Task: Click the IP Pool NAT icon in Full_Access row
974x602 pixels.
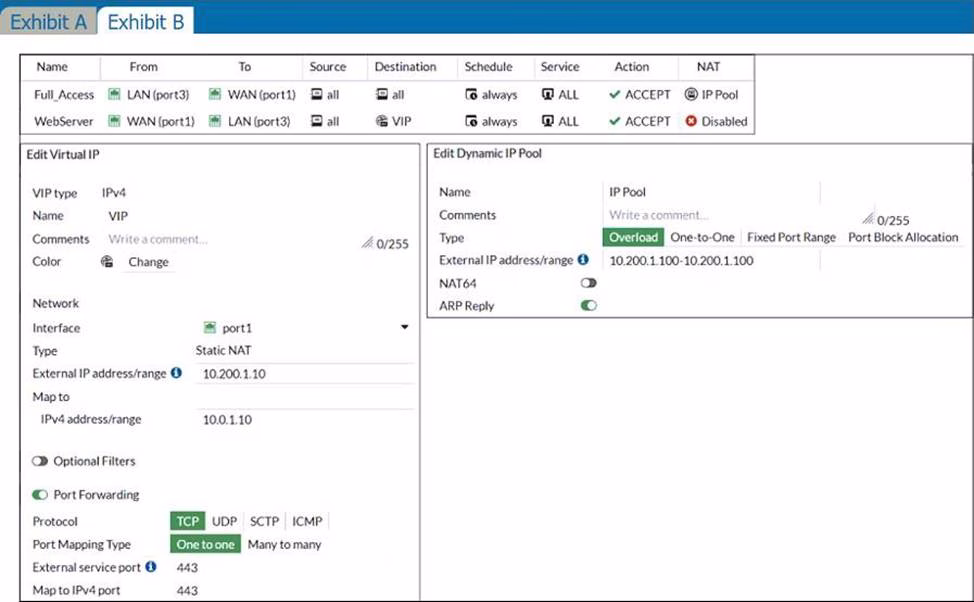Action: pos(691,95)
